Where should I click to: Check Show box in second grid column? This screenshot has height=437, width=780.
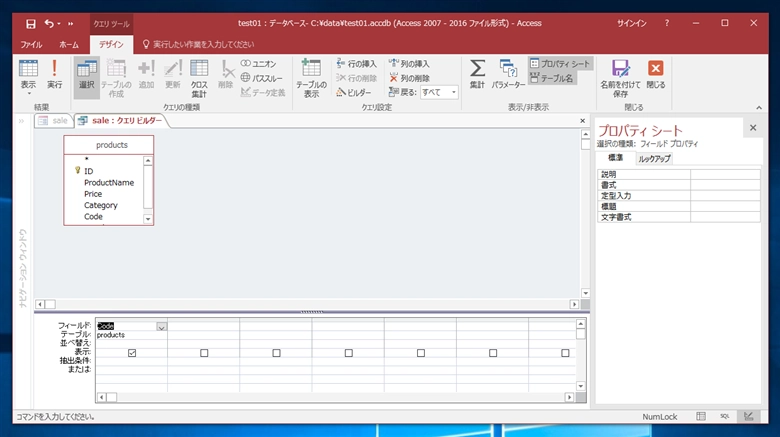click(204, 353)
